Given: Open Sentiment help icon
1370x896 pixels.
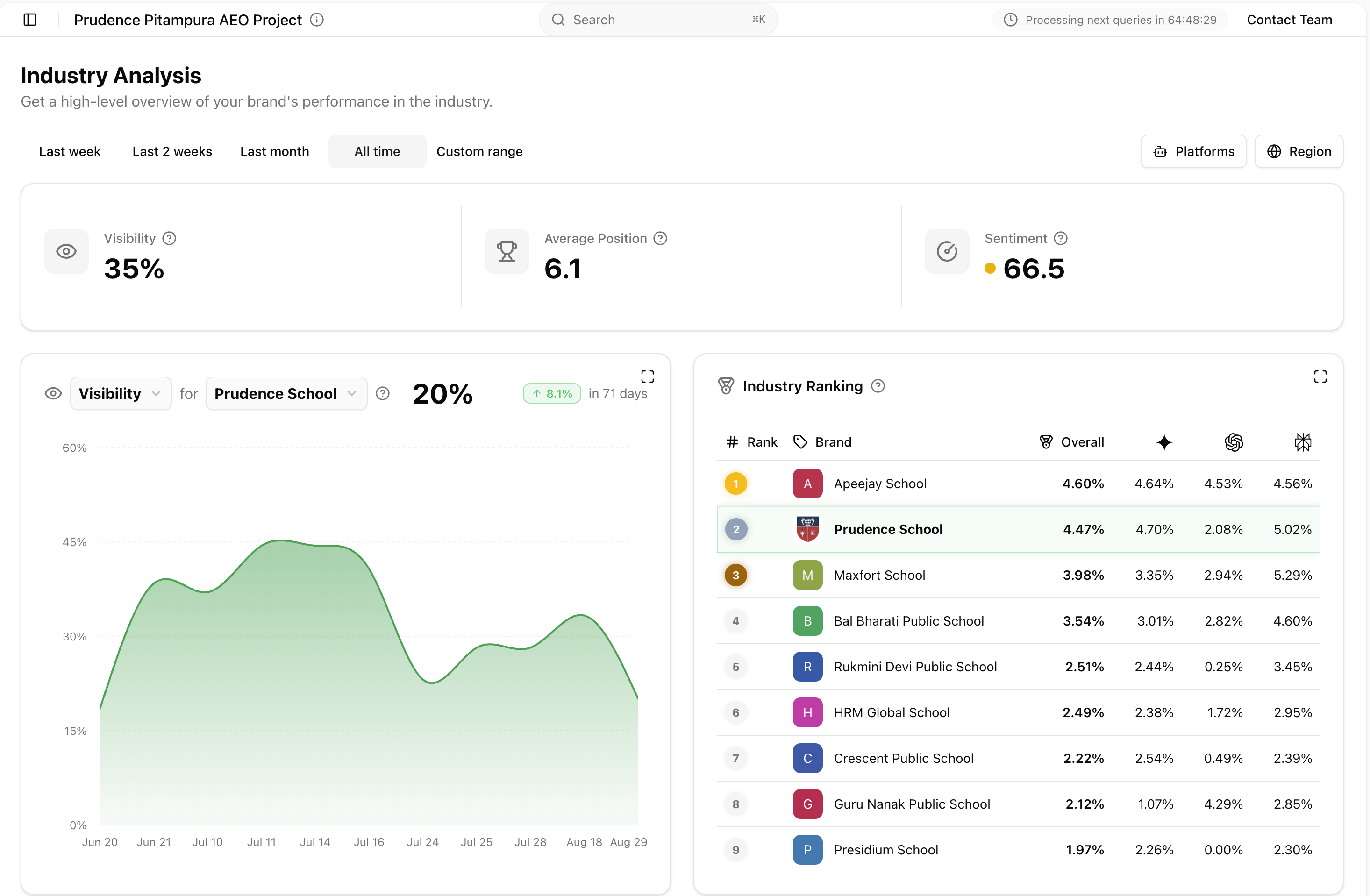Looking at the screenshot, I should (x=1060, y=238).
